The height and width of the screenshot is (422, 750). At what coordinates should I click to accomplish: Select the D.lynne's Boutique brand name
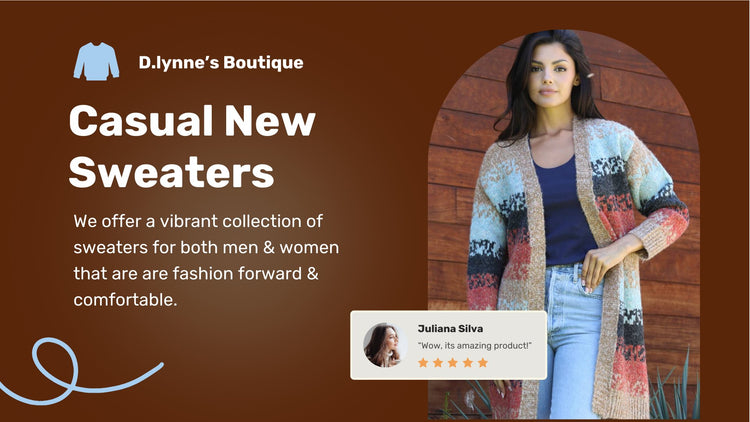coord(221,63)
